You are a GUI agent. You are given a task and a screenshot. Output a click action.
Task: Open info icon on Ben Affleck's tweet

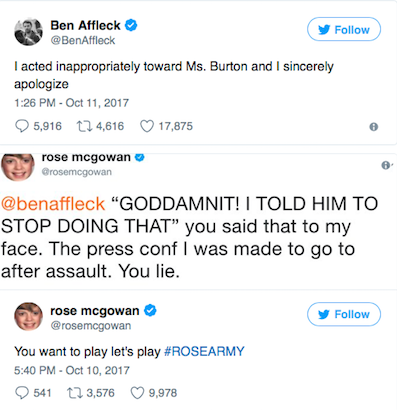pos(374,127)
